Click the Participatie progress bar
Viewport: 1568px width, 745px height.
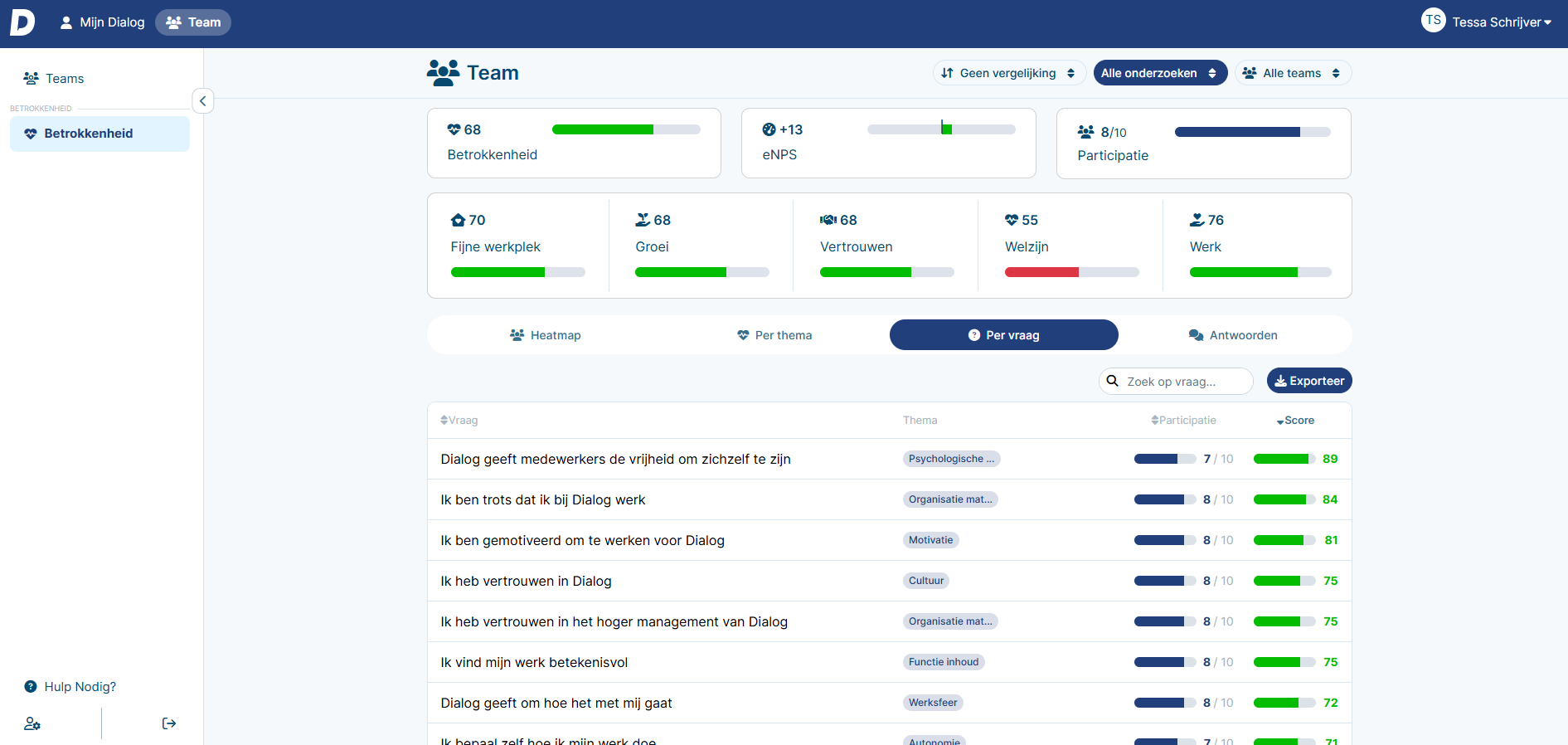pos(1253,132)
